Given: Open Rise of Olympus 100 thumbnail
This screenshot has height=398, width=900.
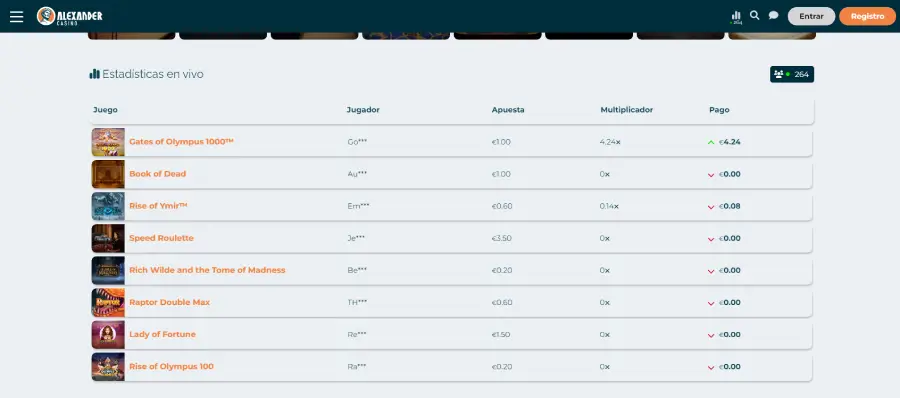Looking at the screenshot, I should pos(108,367).
